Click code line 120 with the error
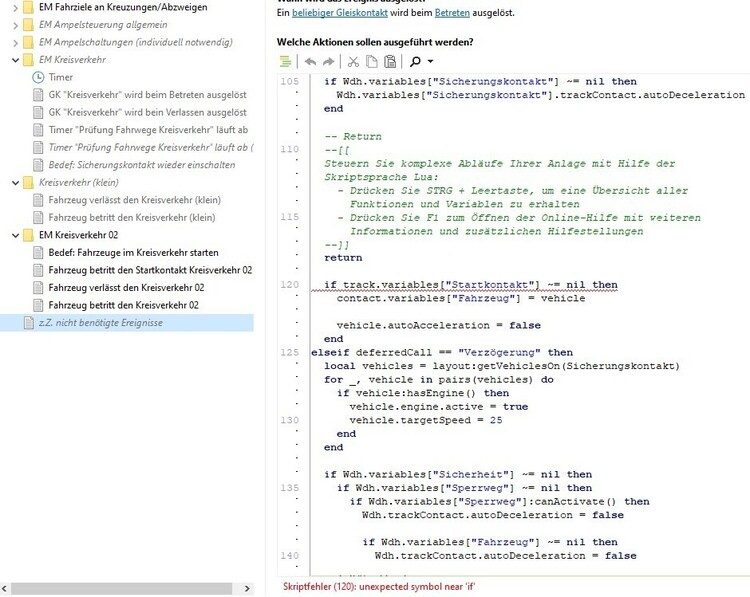 (x=470, y=285)
